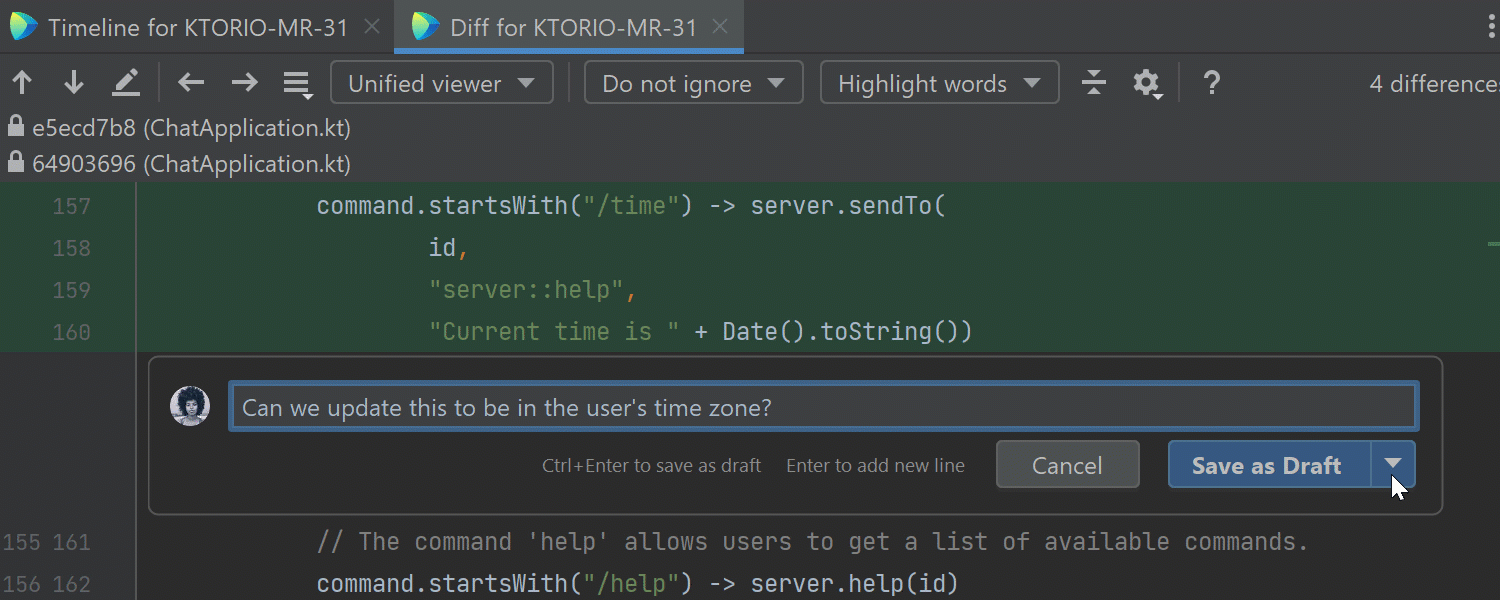This screenshot has height=600, width=1500.
Task: Select the Diff for KTORIO-MR-31 tab
Action: click(572, 27)
